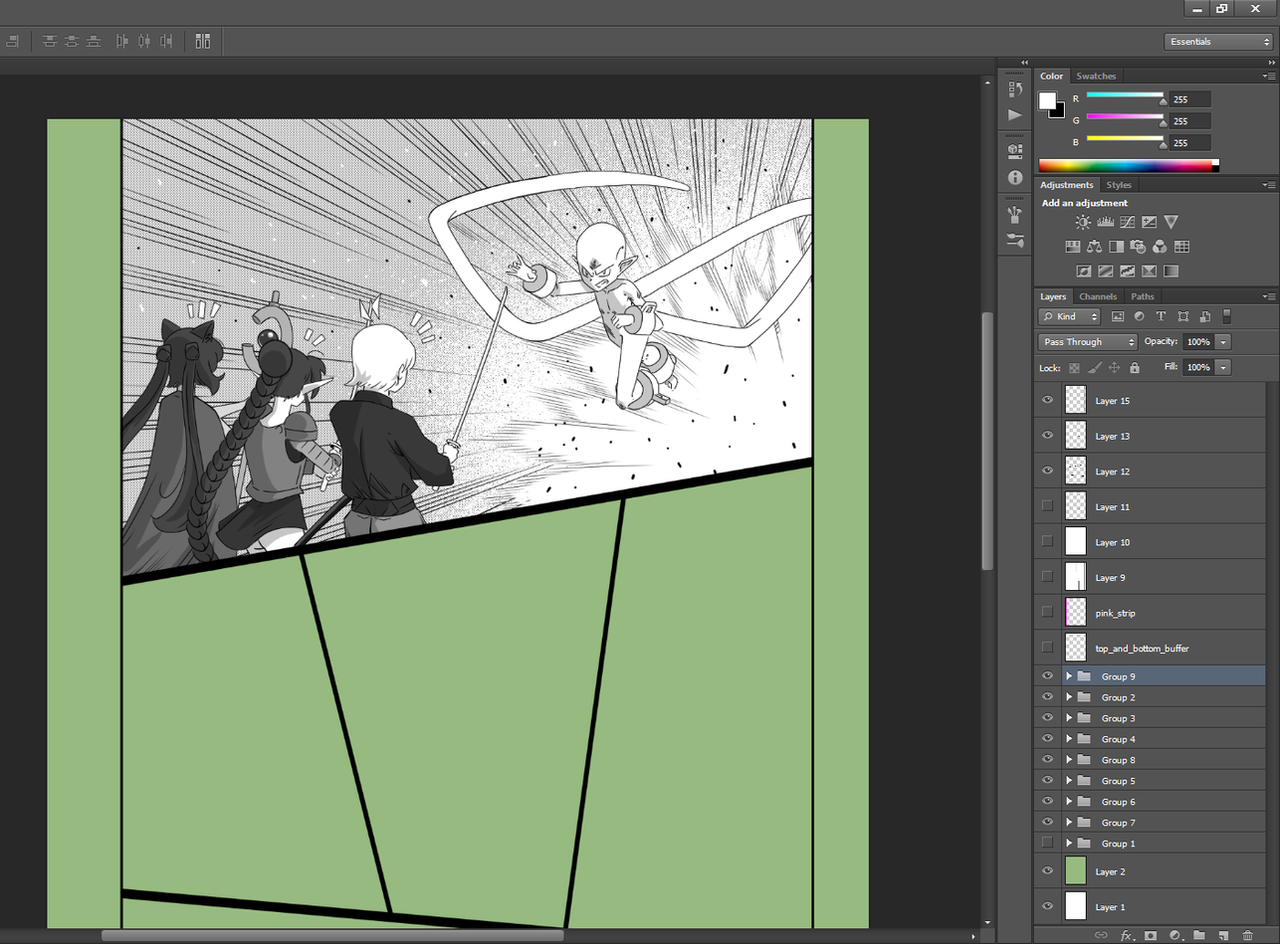Add an Invert adjustment
This screenshot has width=1280, height=944.
coord(1083,271)
